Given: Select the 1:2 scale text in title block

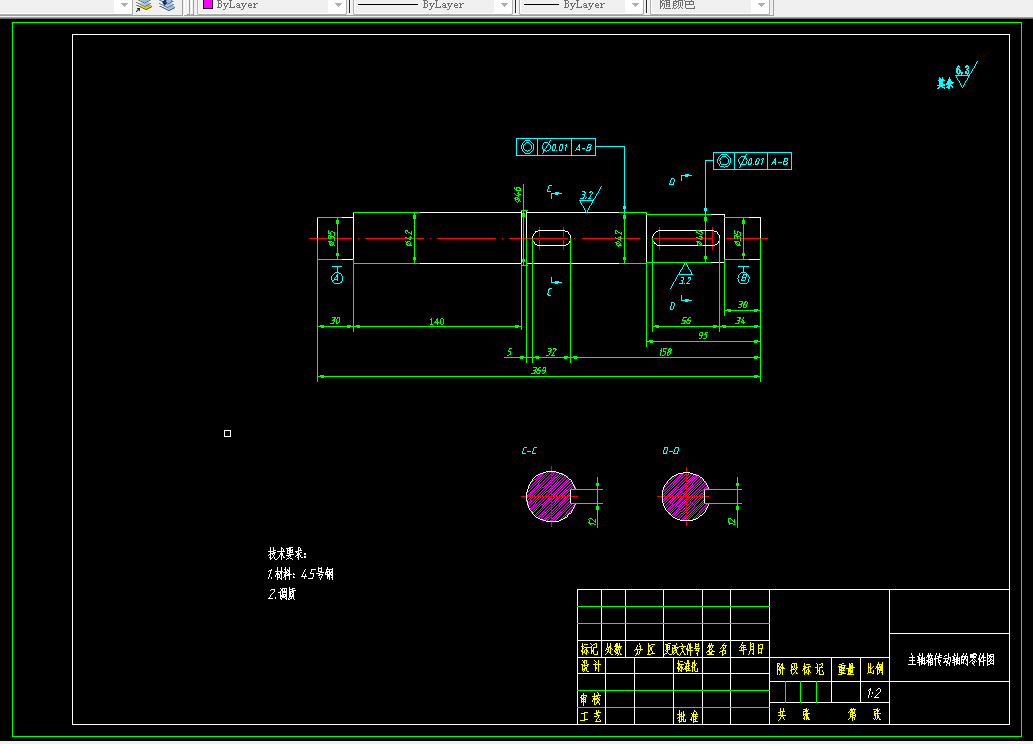Looking at the screenshot, I should point(874,693).
